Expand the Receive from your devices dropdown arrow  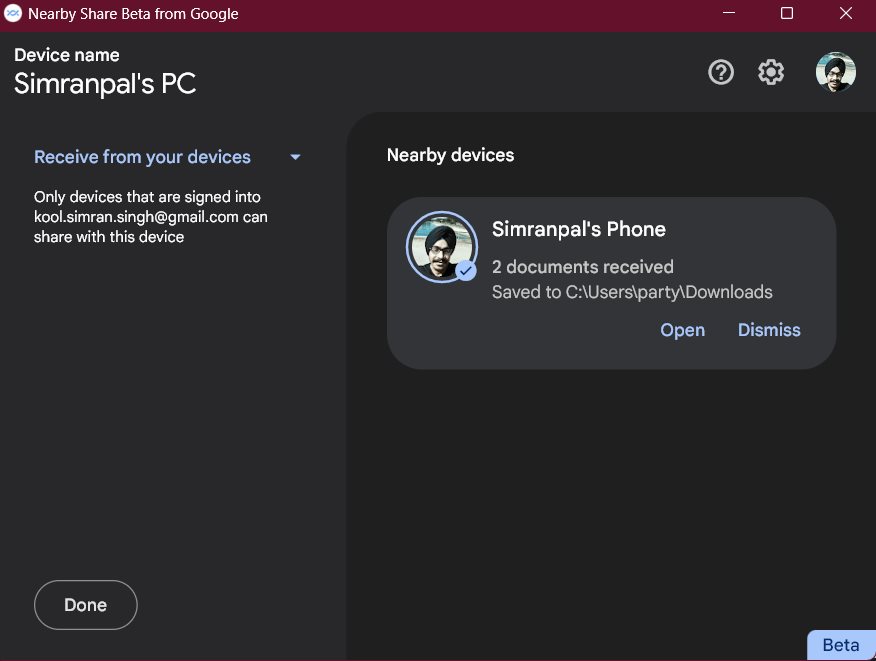coord(296,157)
